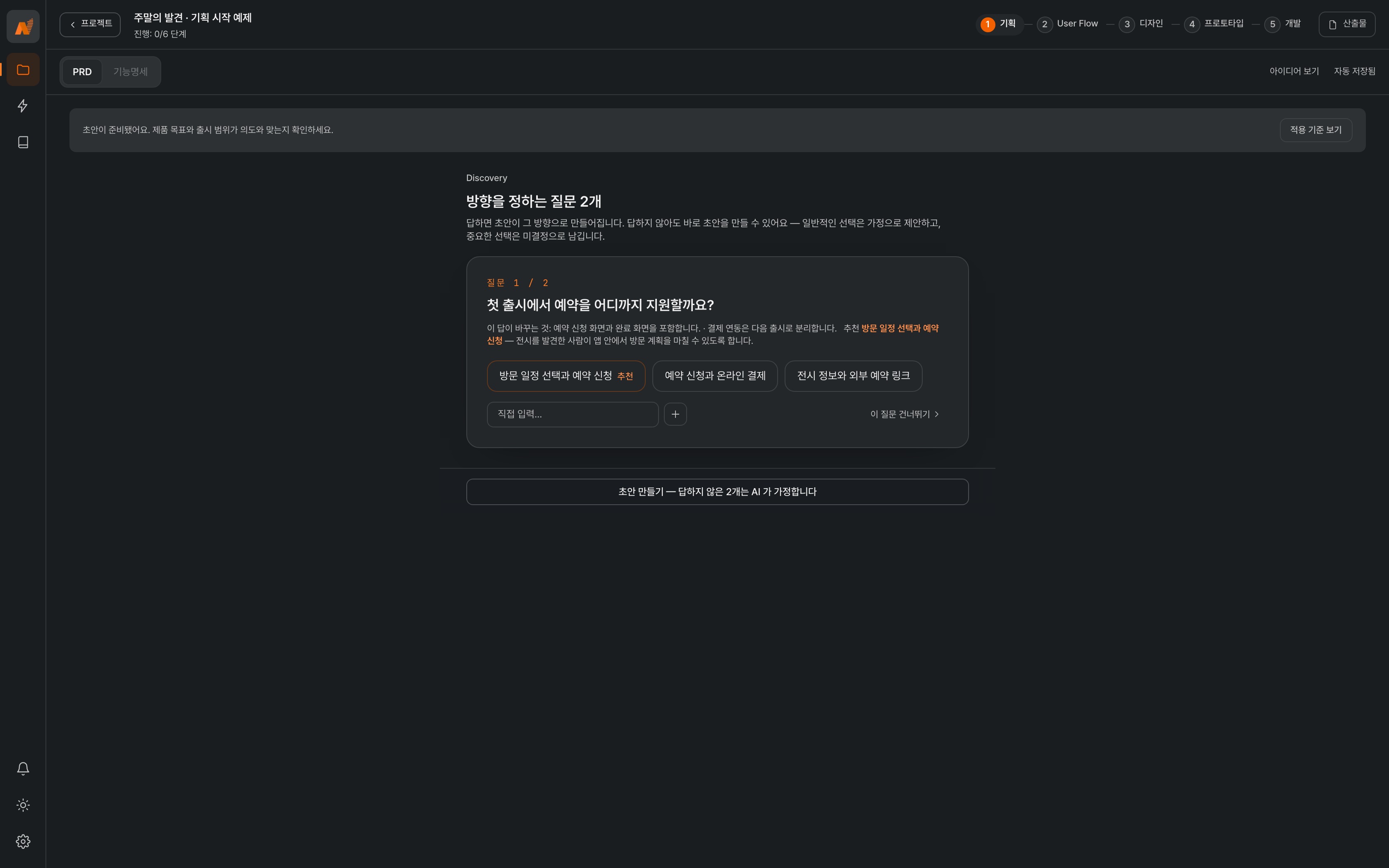Image resolution: width=1389 pixels, height=868 pixels.
Task: Go back with the 프로젝트 chevron button
Action: 90,24
